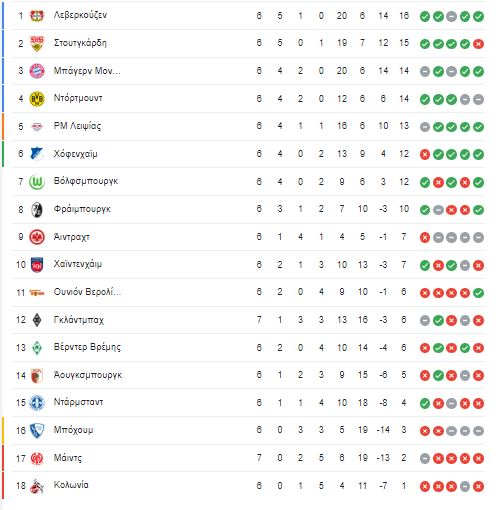Open team page for Λεβερκούζεν
The height and width of the screenshot is (510, 502).
click(80, 15)
